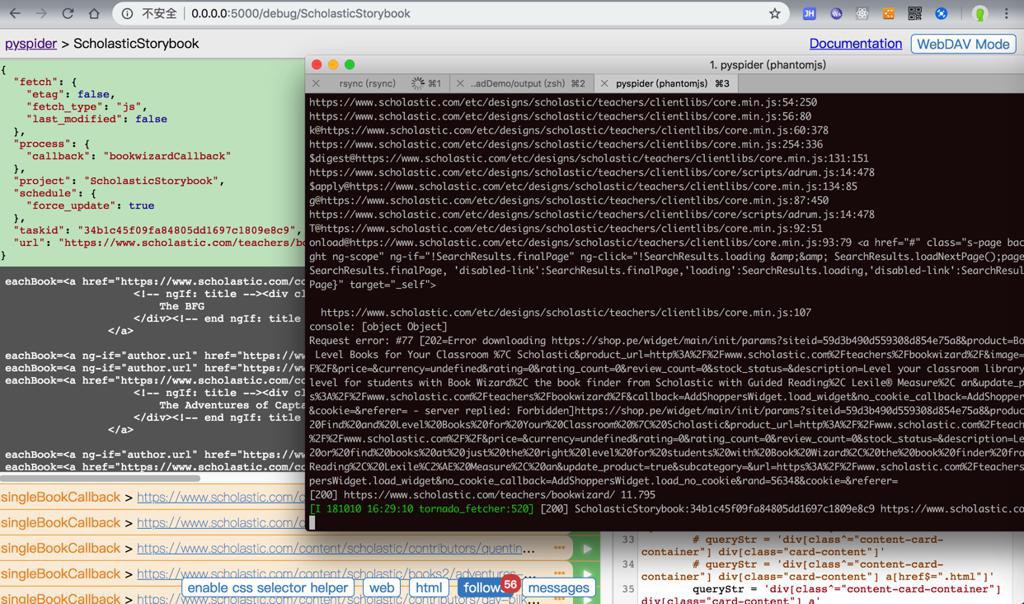
Task: Open the JH browser extension
Action: 809,13
